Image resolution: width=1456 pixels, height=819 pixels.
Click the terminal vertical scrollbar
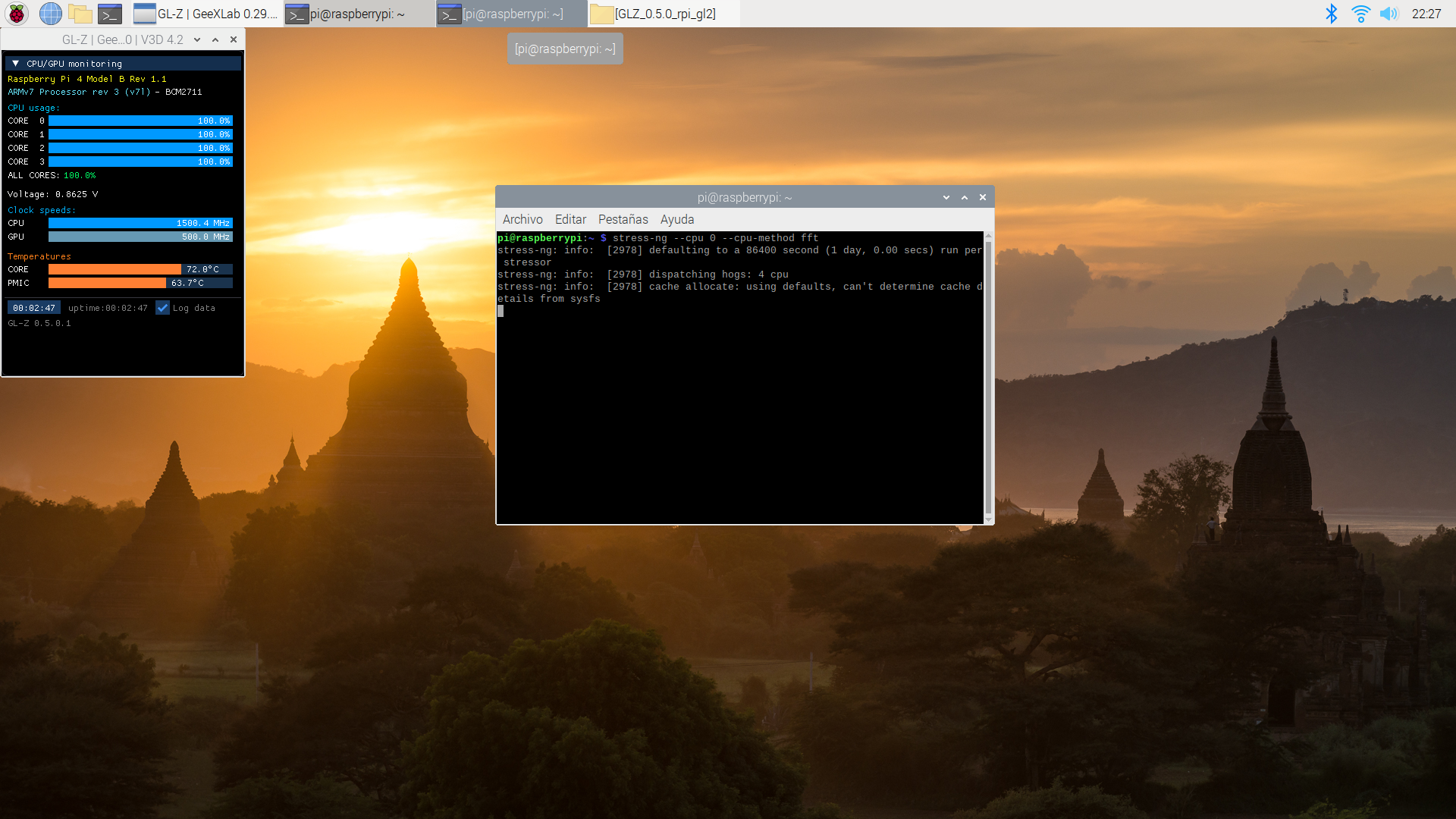tap(987, 377)
